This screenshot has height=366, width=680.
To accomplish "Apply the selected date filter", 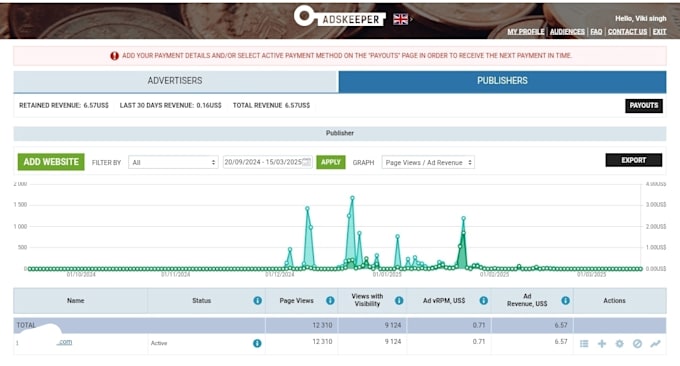I will point(331,162).
